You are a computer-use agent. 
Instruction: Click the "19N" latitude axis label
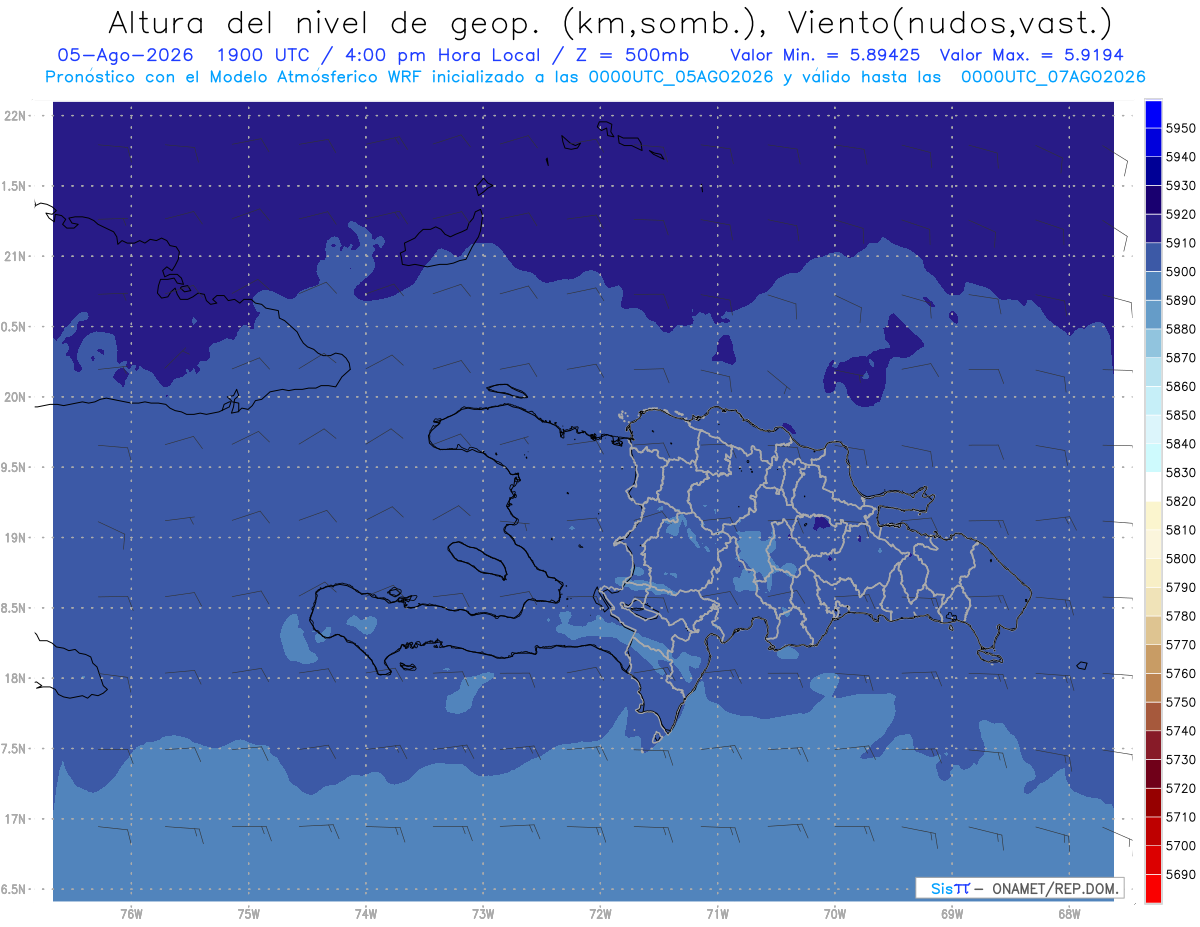click(15, 538)
